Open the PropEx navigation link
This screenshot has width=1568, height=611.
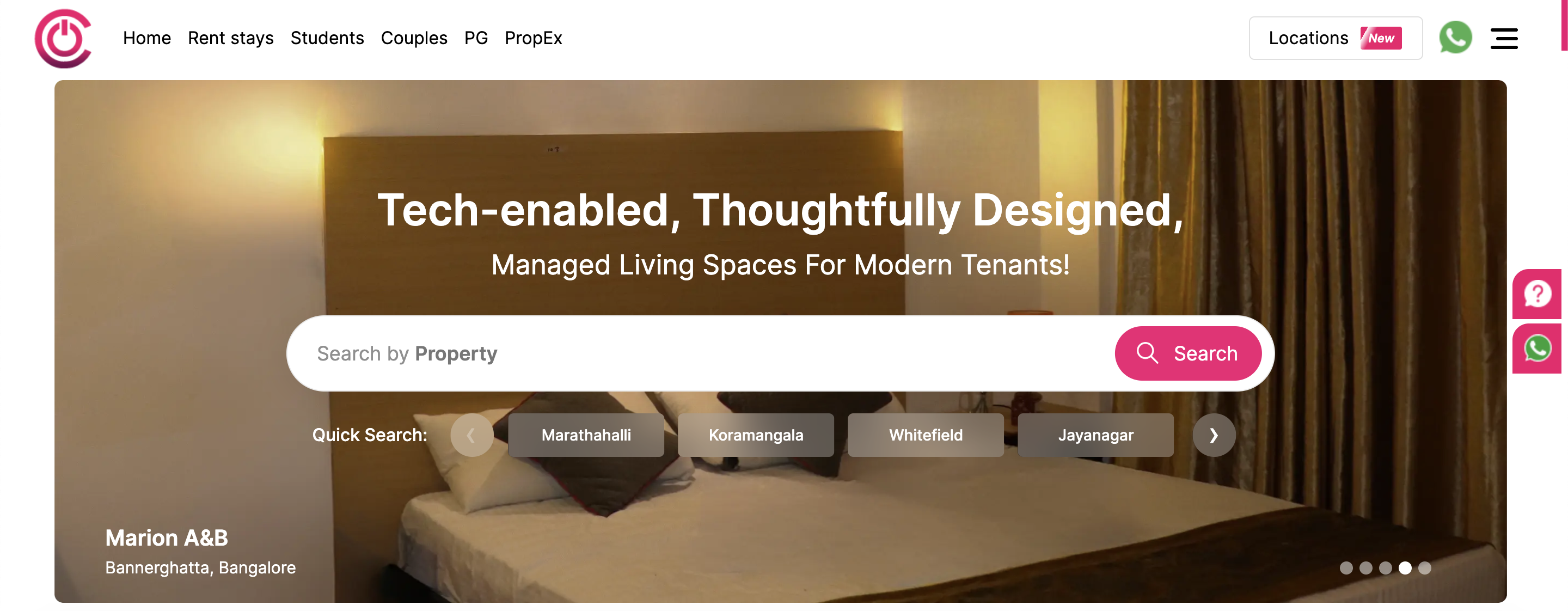533,38
